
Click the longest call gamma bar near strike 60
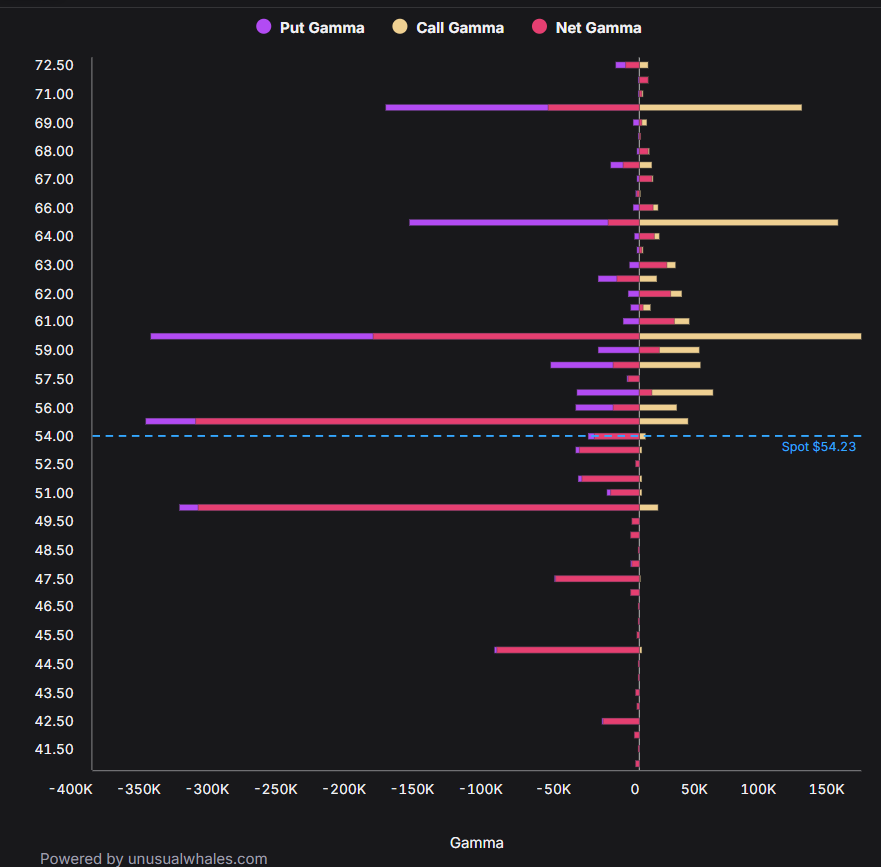(x=750, y=336)
